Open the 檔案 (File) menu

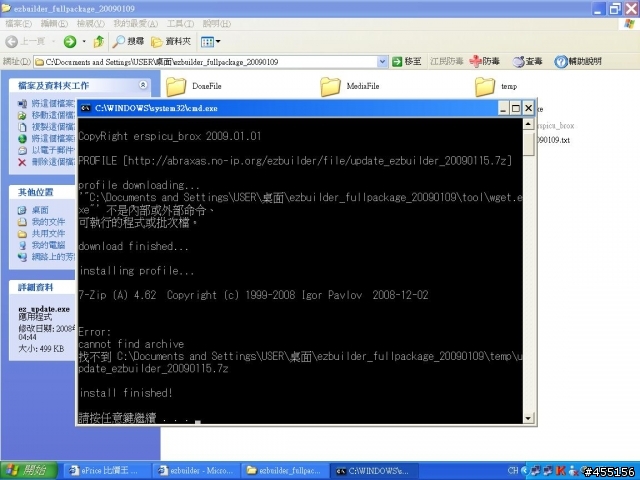pyautogui.click(x=18, y=24)
